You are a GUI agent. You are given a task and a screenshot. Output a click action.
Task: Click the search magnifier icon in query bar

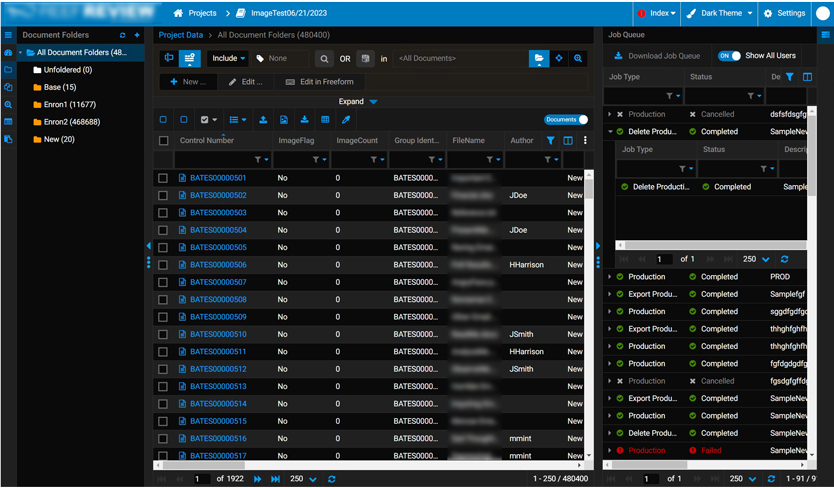click(324, 59)
